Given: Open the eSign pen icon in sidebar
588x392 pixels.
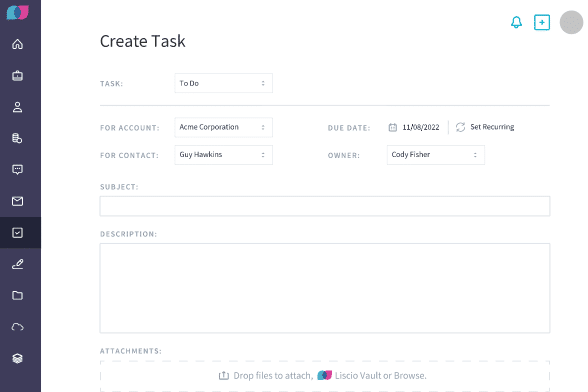Looking at the screenshot, I should coord(17,264).
